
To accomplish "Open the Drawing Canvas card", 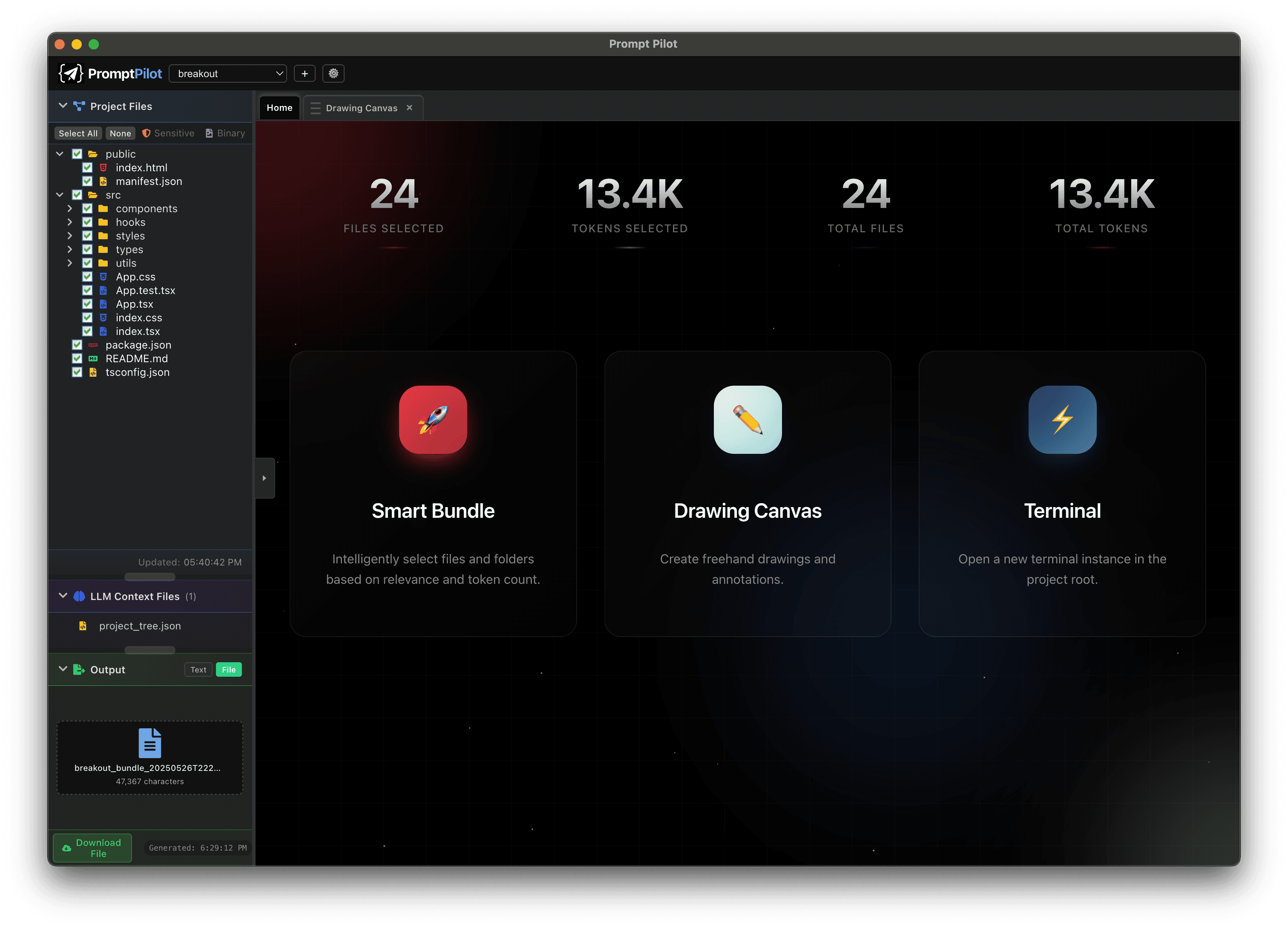I will [747, 494].
